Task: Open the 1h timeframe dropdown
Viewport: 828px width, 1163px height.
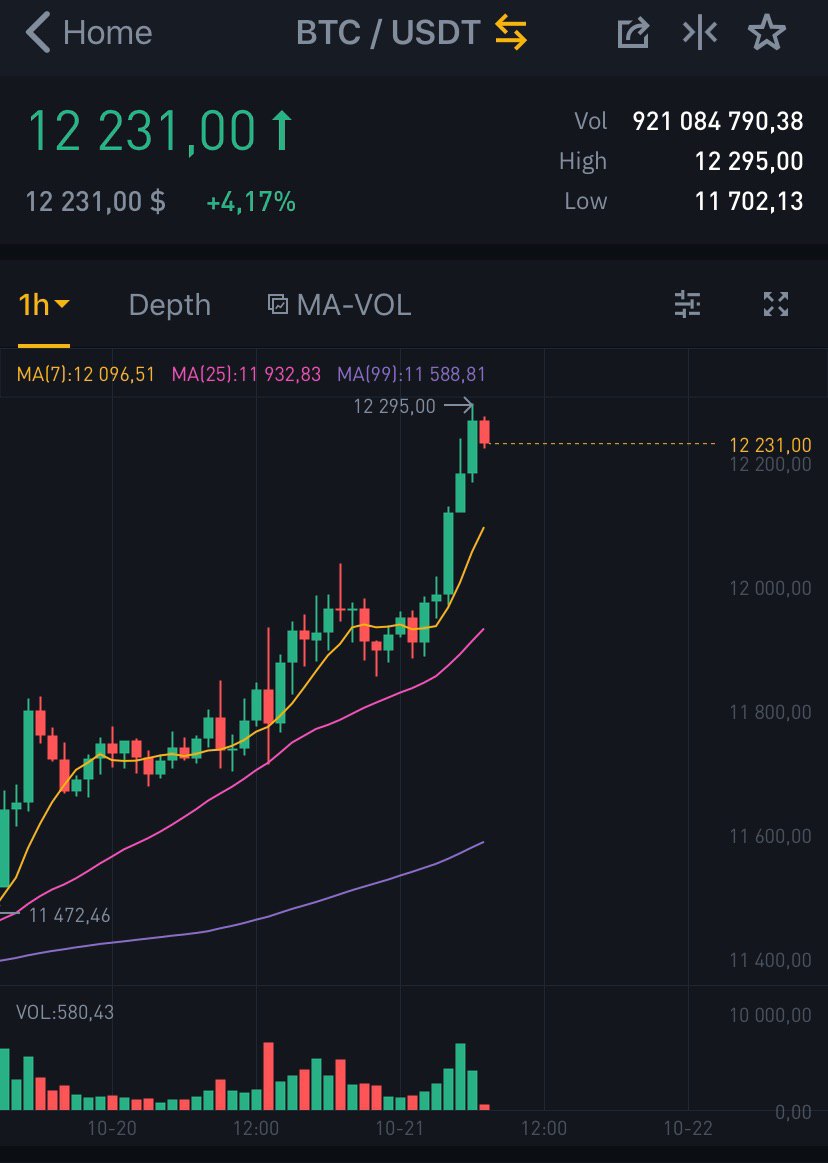Action: pos(44,304)
